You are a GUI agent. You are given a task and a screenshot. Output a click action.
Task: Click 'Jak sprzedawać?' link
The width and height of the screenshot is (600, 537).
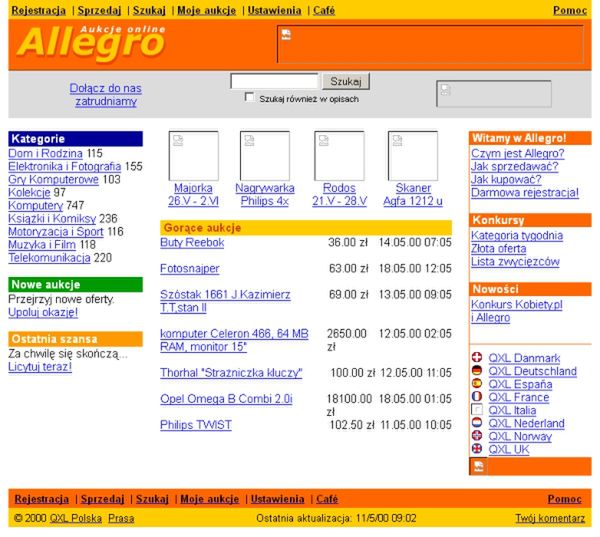(x=515, y=166)
